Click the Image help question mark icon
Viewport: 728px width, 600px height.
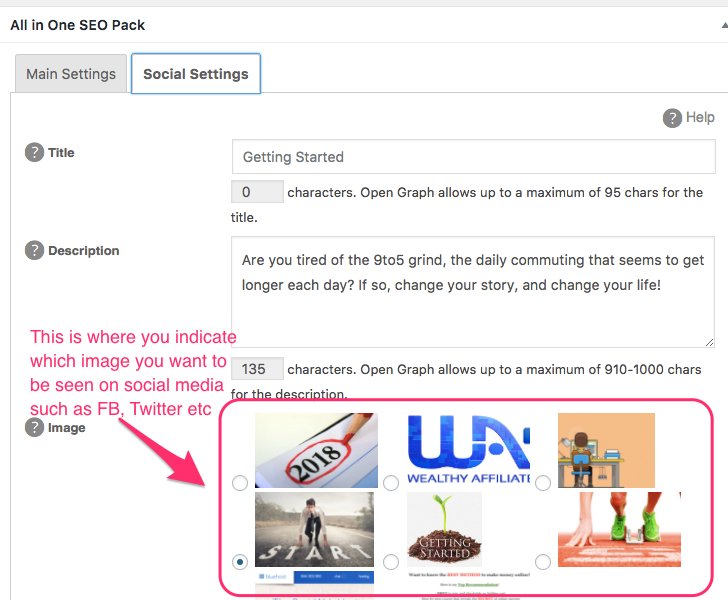[34, 427]
